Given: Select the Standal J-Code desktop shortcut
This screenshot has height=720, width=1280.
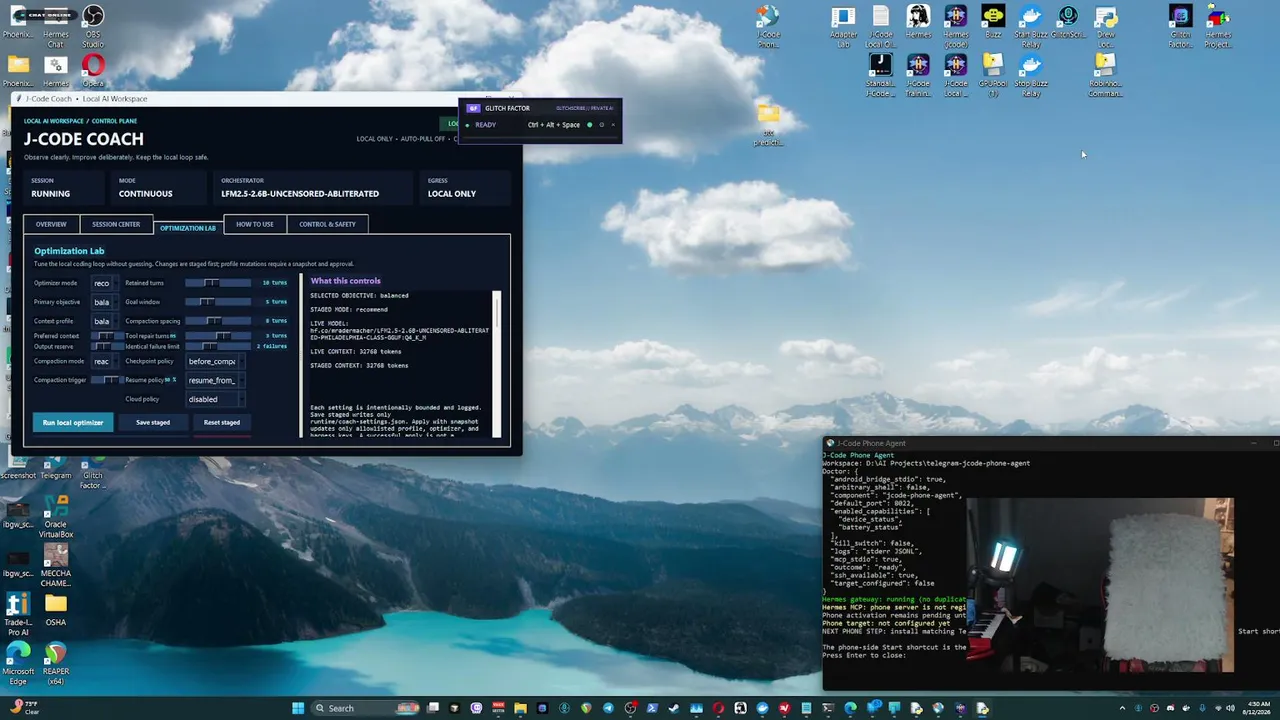Looking at the screenshot, I should tap(880, 75).
